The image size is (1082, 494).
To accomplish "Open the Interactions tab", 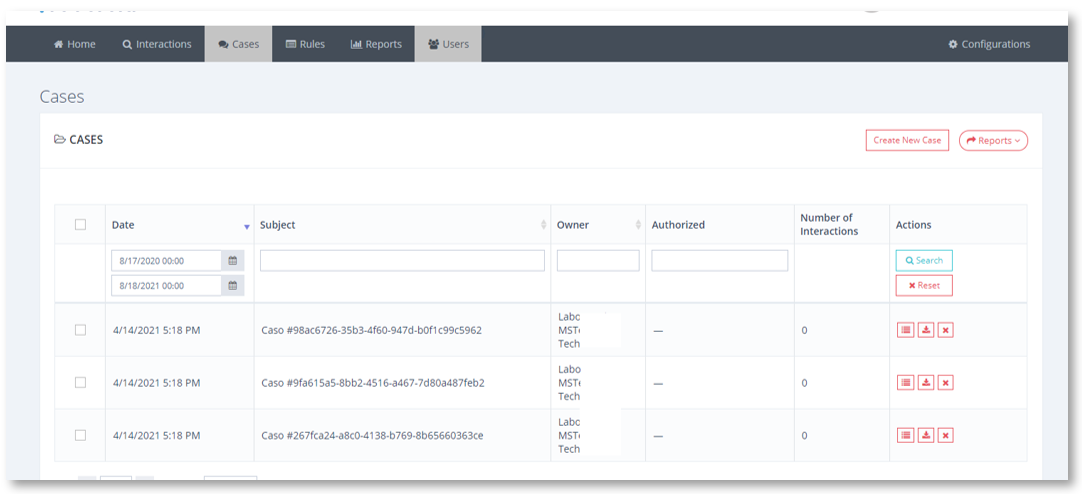I will tap(157, 44).
